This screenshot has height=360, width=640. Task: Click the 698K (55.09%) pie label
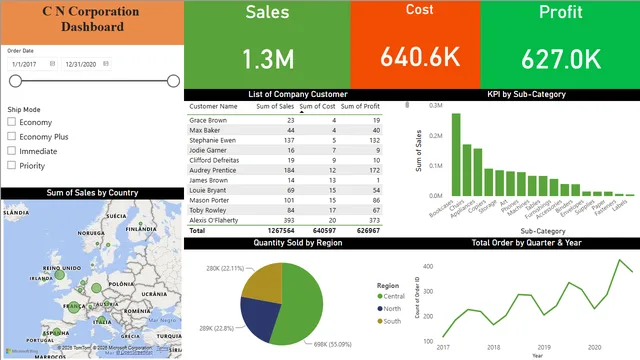[x=333, y=344]
